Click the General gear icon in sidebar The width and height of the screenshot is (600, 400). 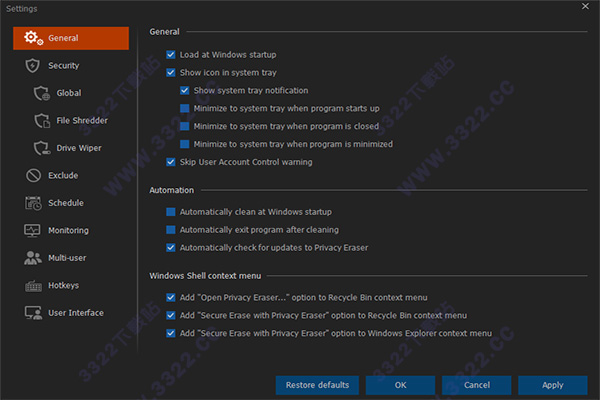pos(31,38)
